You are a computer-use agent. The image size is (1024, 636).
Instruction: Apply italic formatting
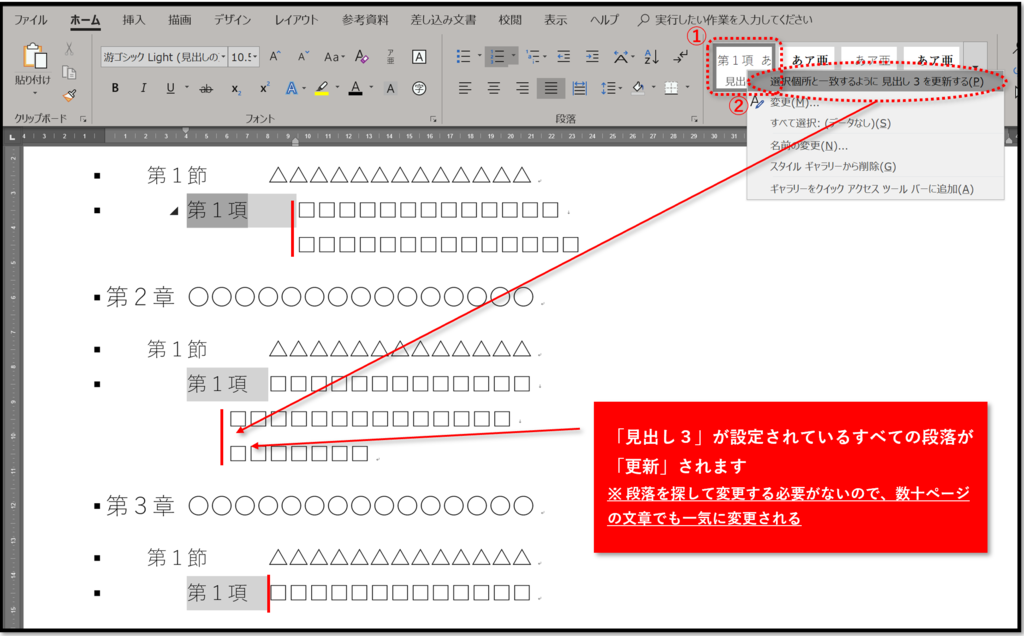[x=143, y=88]
